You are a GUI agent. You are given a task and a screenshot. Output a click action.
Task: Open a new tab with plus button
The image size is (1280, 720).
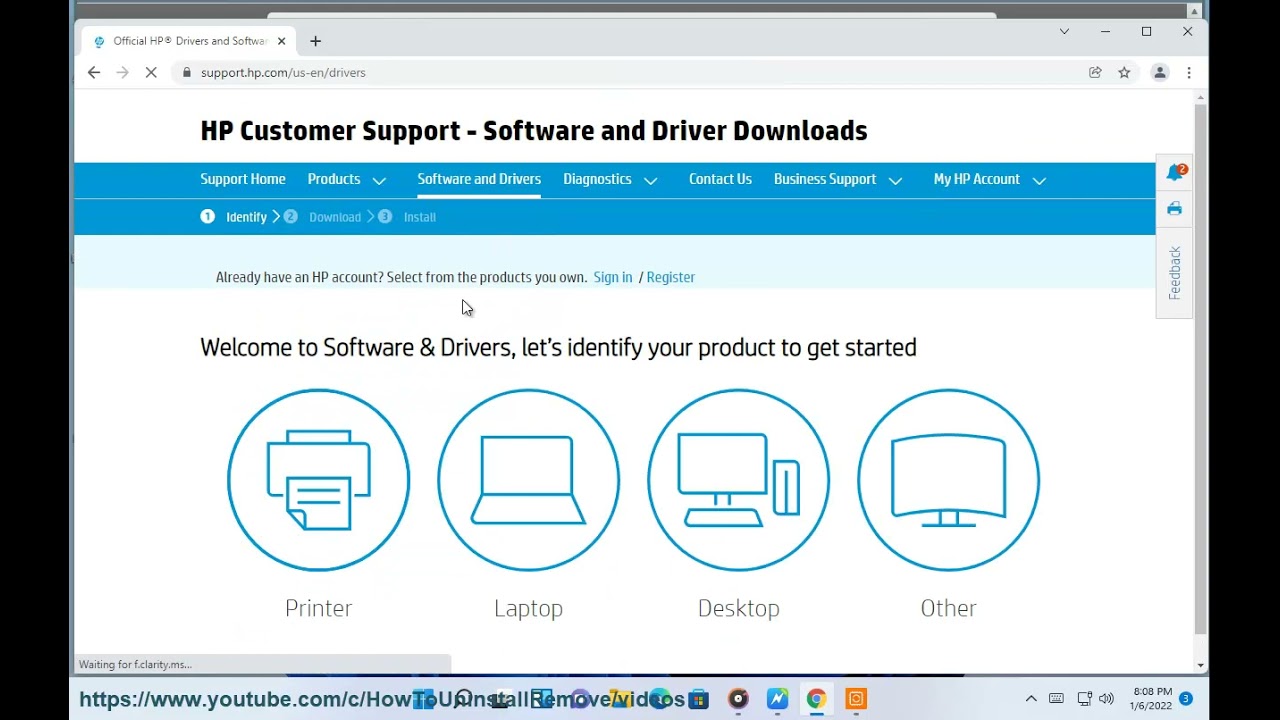[316, 41]
